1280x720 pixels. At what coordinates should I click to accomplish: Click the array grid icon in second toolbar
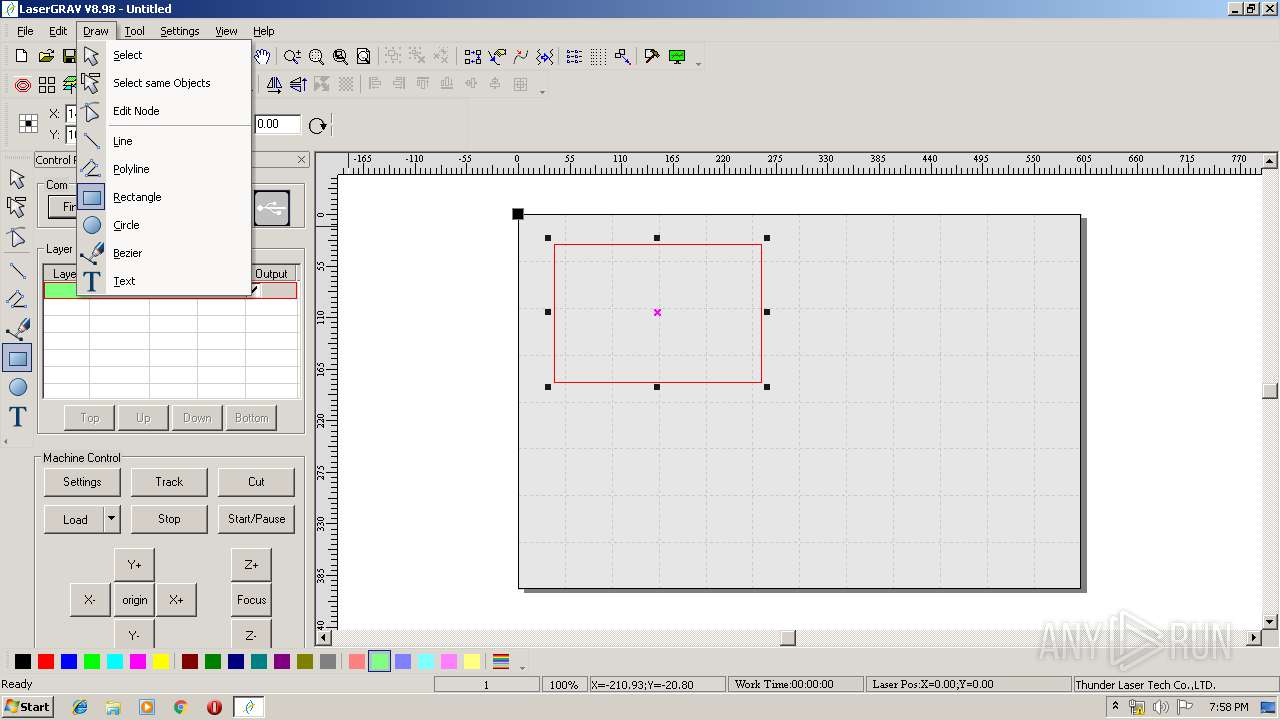pyautogui.click(x=47, y=85)
